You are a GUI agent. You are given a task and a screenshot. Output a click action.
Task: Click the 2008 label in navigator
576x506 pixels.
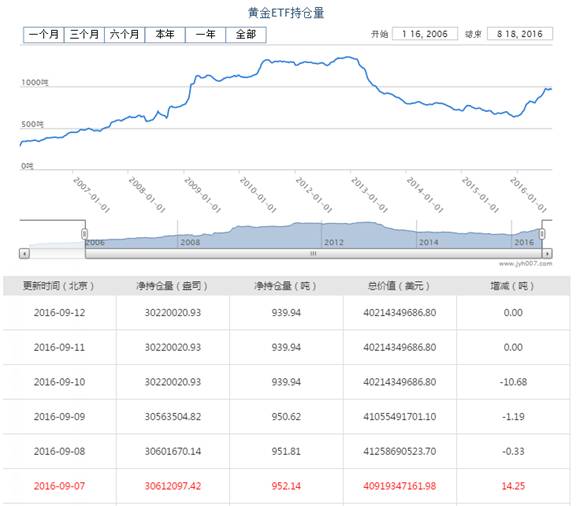click(190, 242)
